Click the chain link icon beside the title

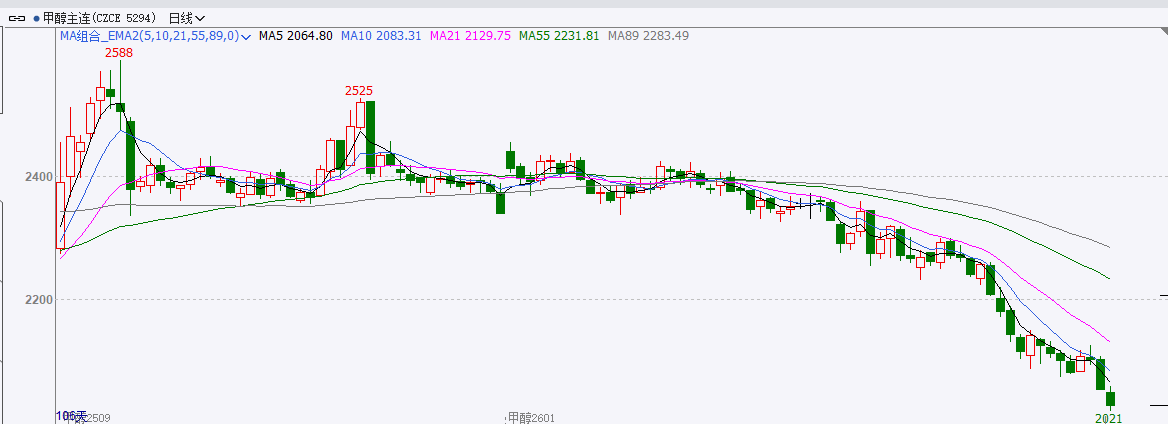[x=19, y=18]
